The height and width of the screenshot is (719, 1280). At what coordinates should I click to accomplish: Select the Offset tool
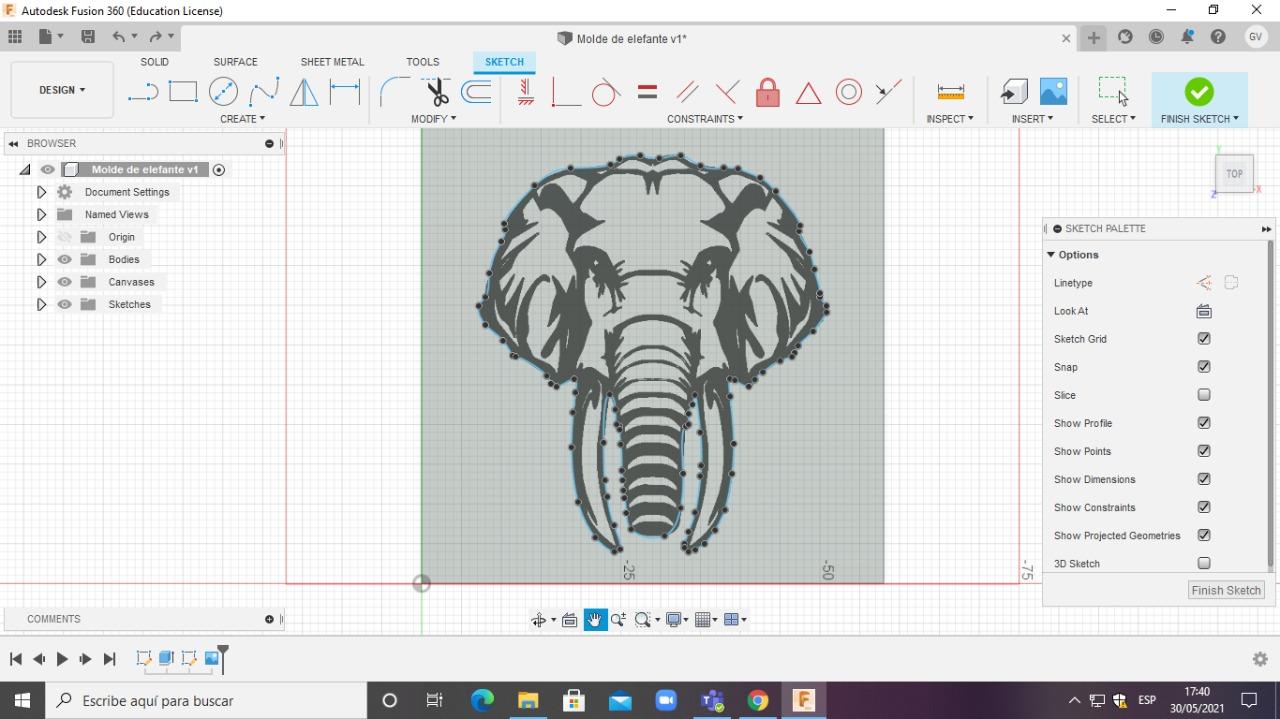[476, 92]
